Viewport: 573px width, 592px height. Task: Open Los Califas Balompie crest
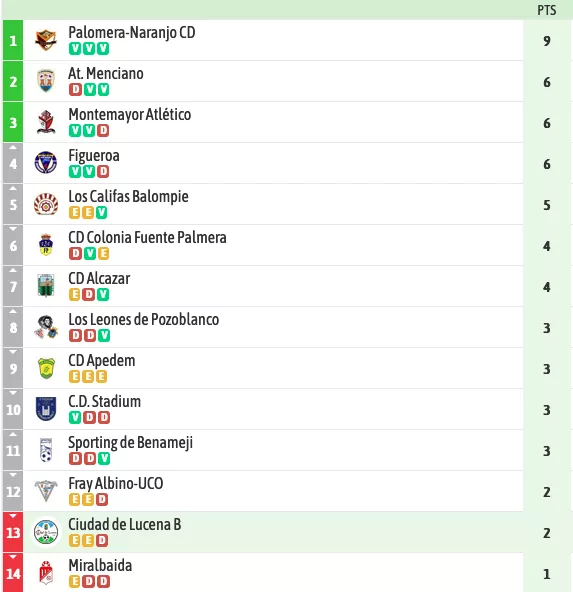46,204
